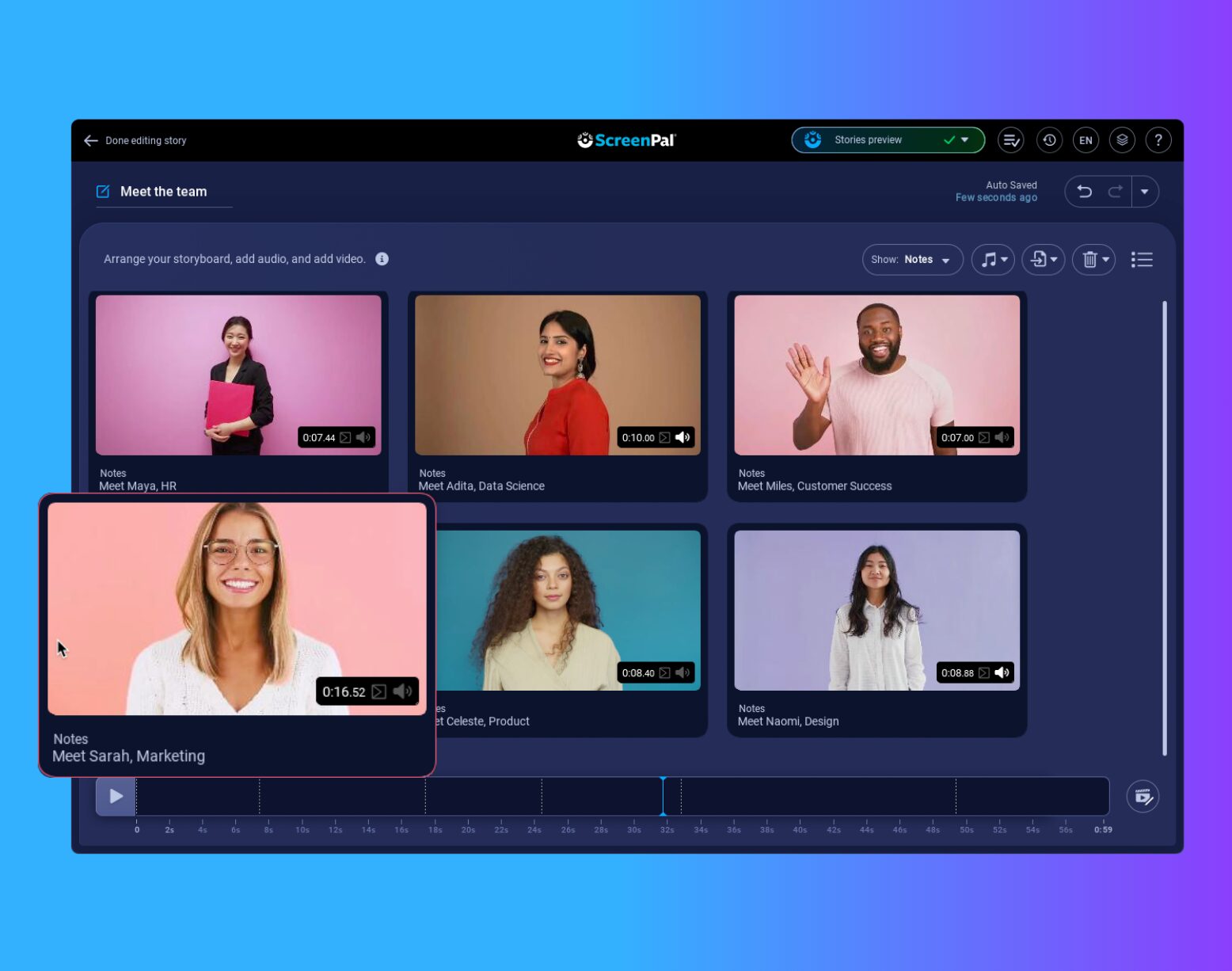Click the EN language icon
The height and width of the screenshot is (971, 1232).
tap(1086, 140)
